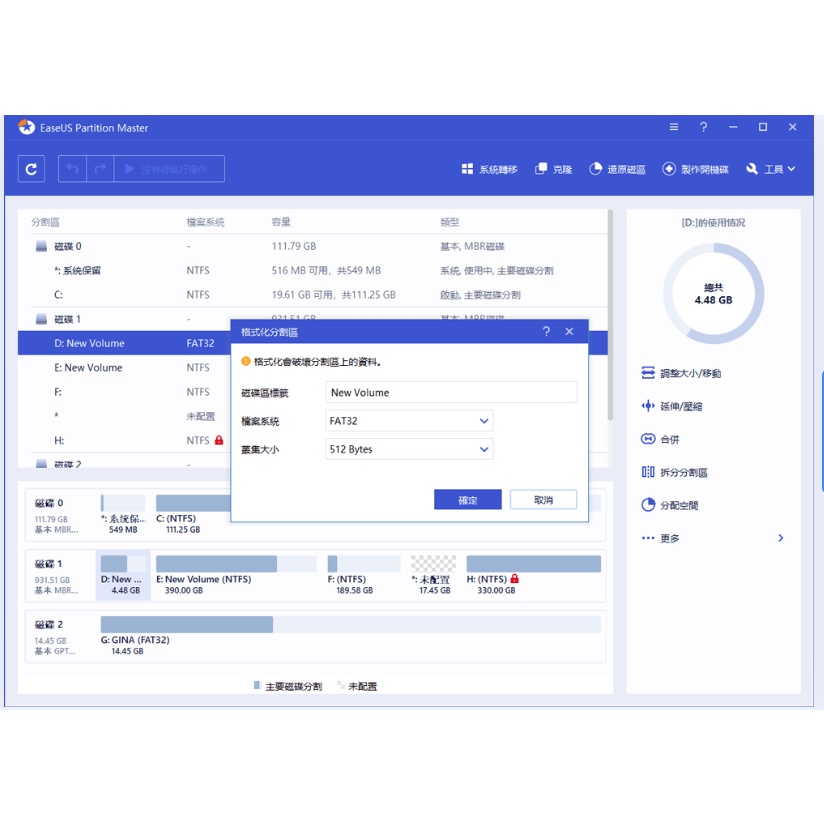Open the hamburger menu in title bar
The image size is (824, 824).
pos(674,127)
